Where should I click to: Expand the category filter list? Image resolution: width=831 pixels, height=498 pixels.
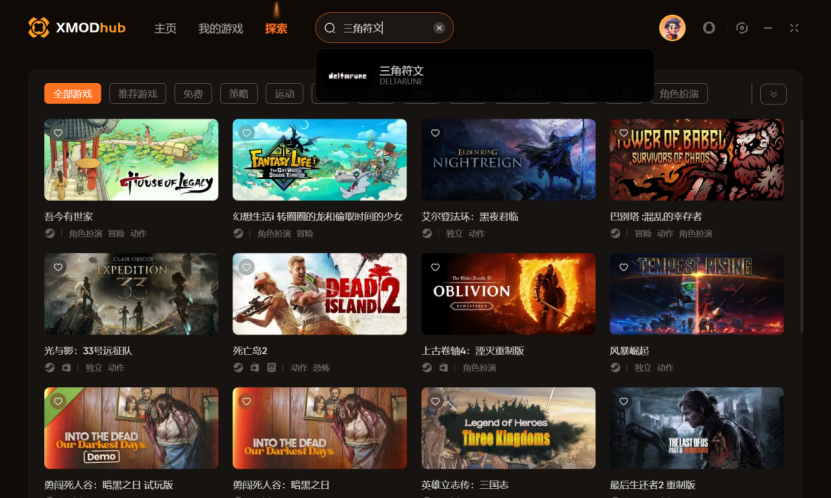click(773, 94)
